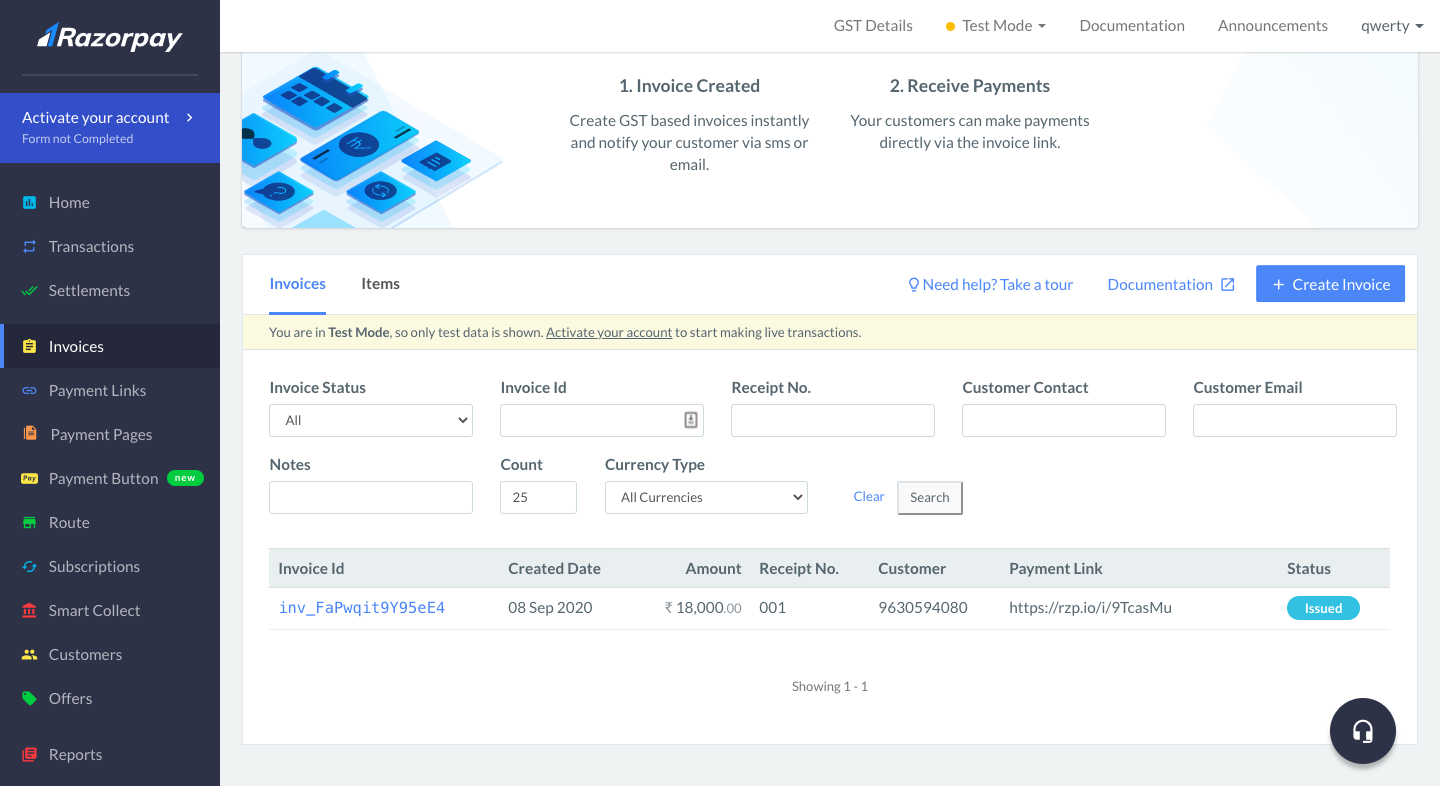Click the Status column header
The height and width of the screenshot is (786, 1440).
tap(1309, 568)
